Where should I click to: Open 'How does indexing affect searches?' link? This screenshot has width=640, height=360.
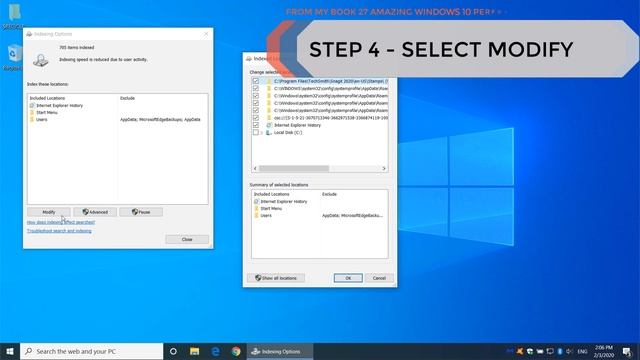point(61,222)
